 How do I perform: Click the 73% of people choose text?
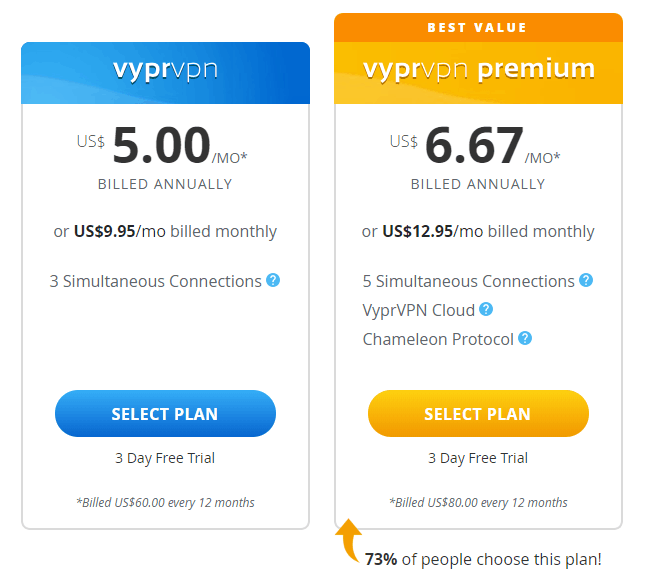tap(483, 559)
